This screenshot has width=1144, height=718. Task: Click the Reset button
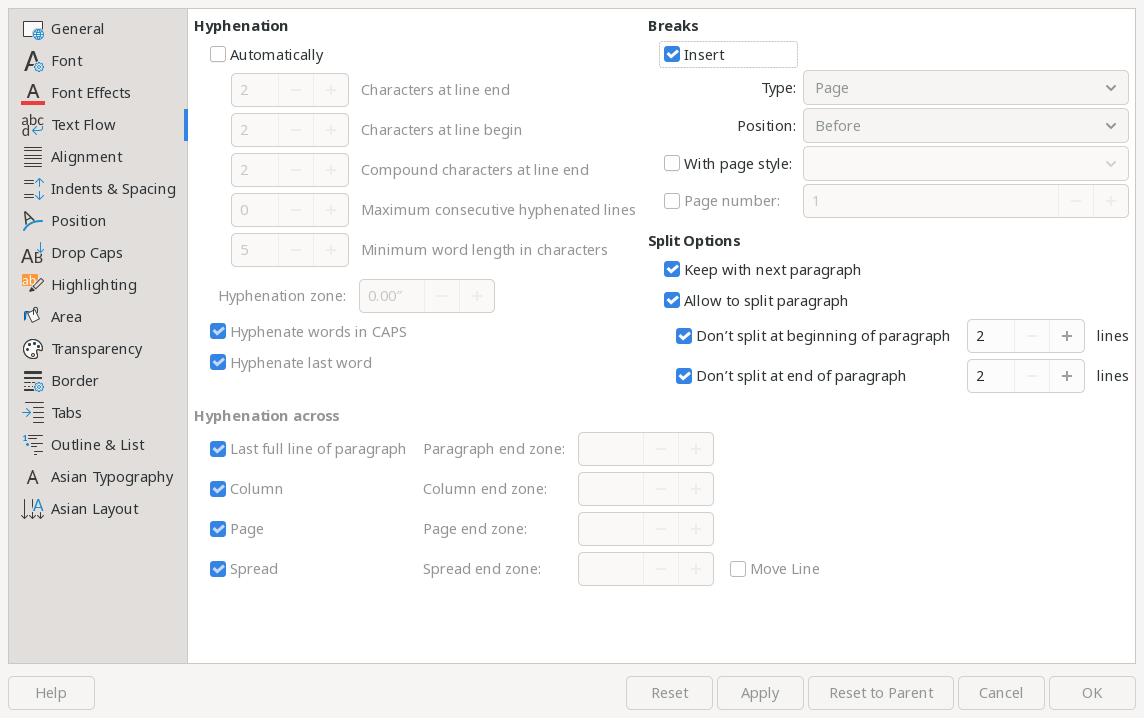pos(669,693)
